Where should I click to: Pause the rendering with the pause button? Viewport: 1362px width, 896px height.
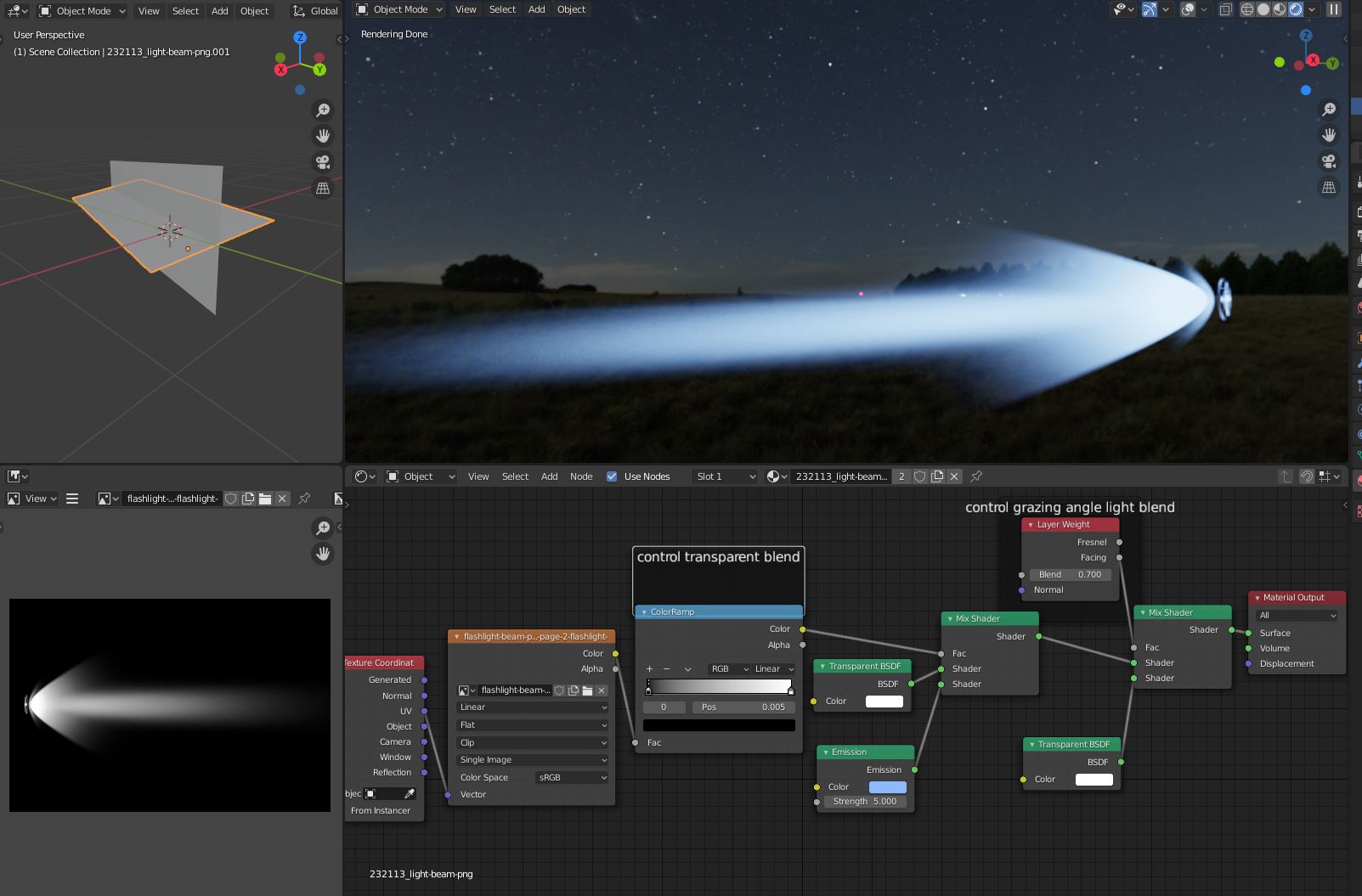pyautogui.click(x=1334, y=9)
